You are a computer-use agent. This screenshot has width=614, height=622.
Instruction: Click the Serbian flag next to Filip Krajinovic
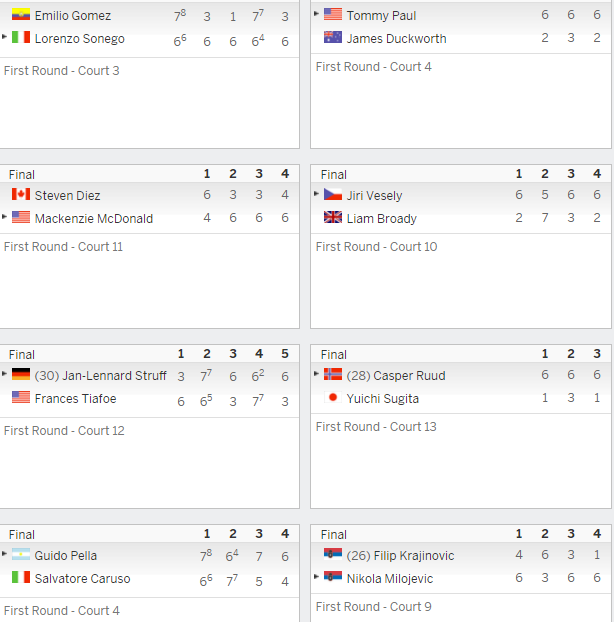click(333, 554)
